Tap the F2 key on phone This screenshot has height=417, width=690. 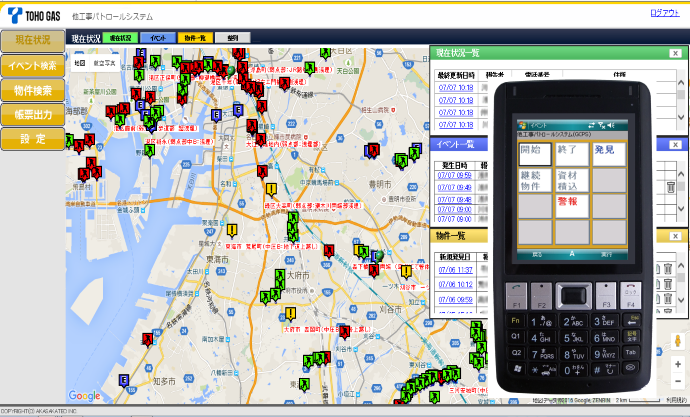[x=541, y=295]
